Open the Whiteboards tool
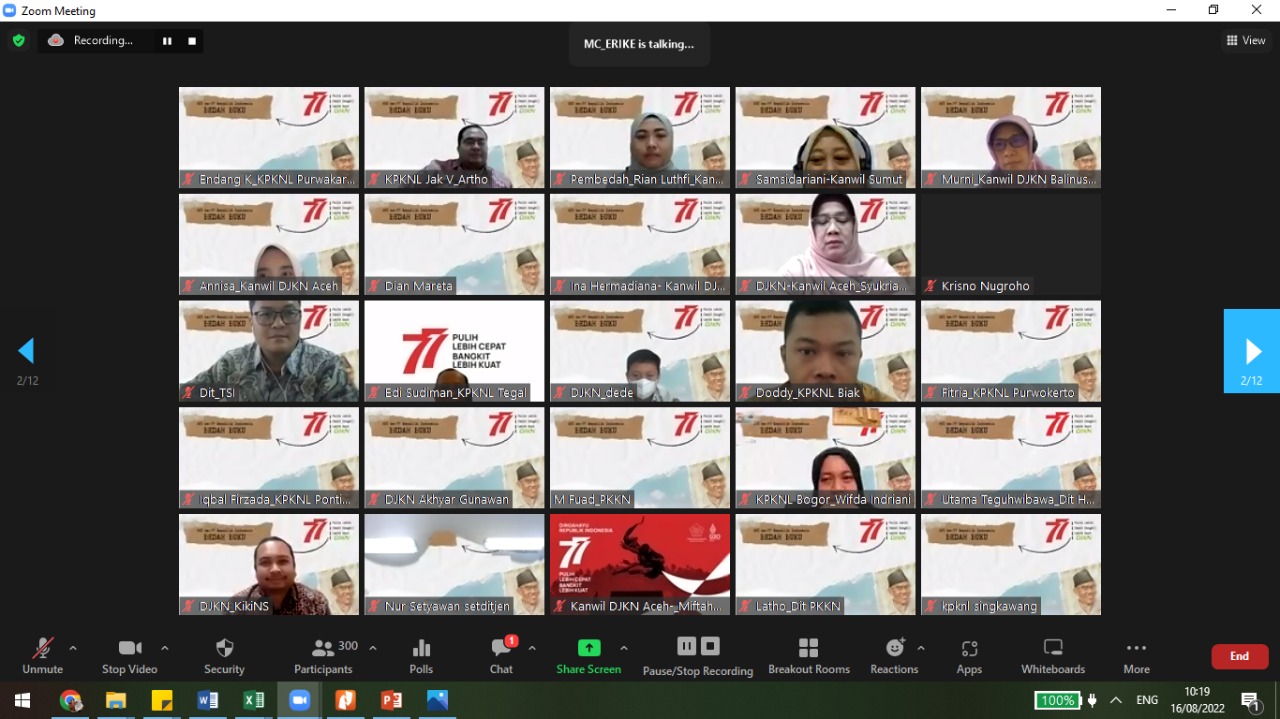This screenshot has width=1280, height=719. (x=1052, y=656)
